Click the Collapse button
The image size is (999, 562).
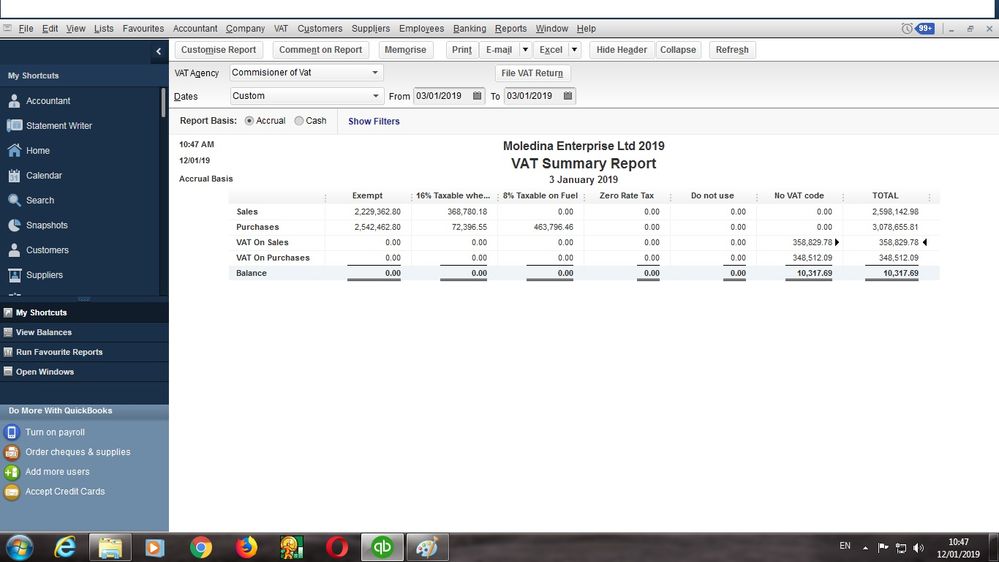[x=678, y=50]
